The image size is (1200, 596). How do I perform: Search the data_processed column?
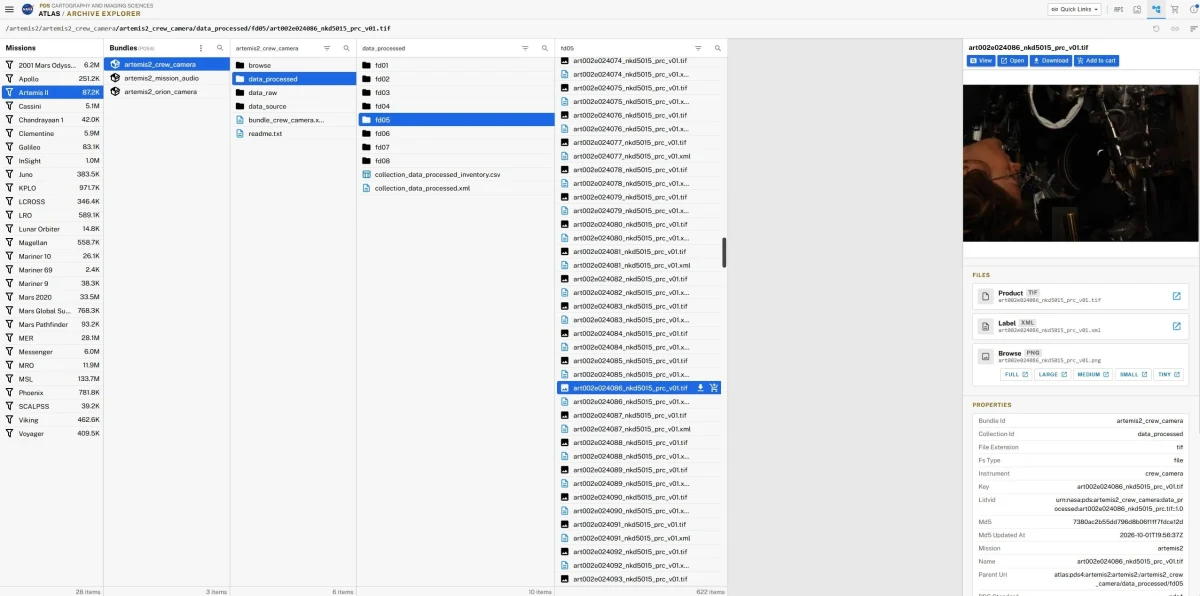point(544,48)
